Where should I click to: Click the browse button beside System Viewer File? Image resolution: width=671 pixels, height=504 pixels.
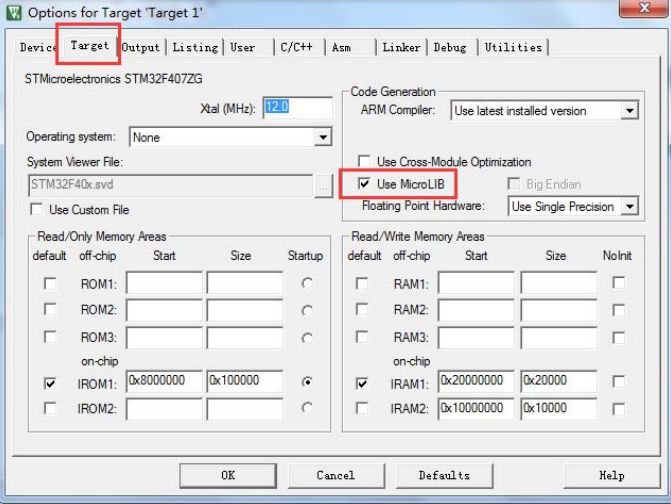point(322,184)
